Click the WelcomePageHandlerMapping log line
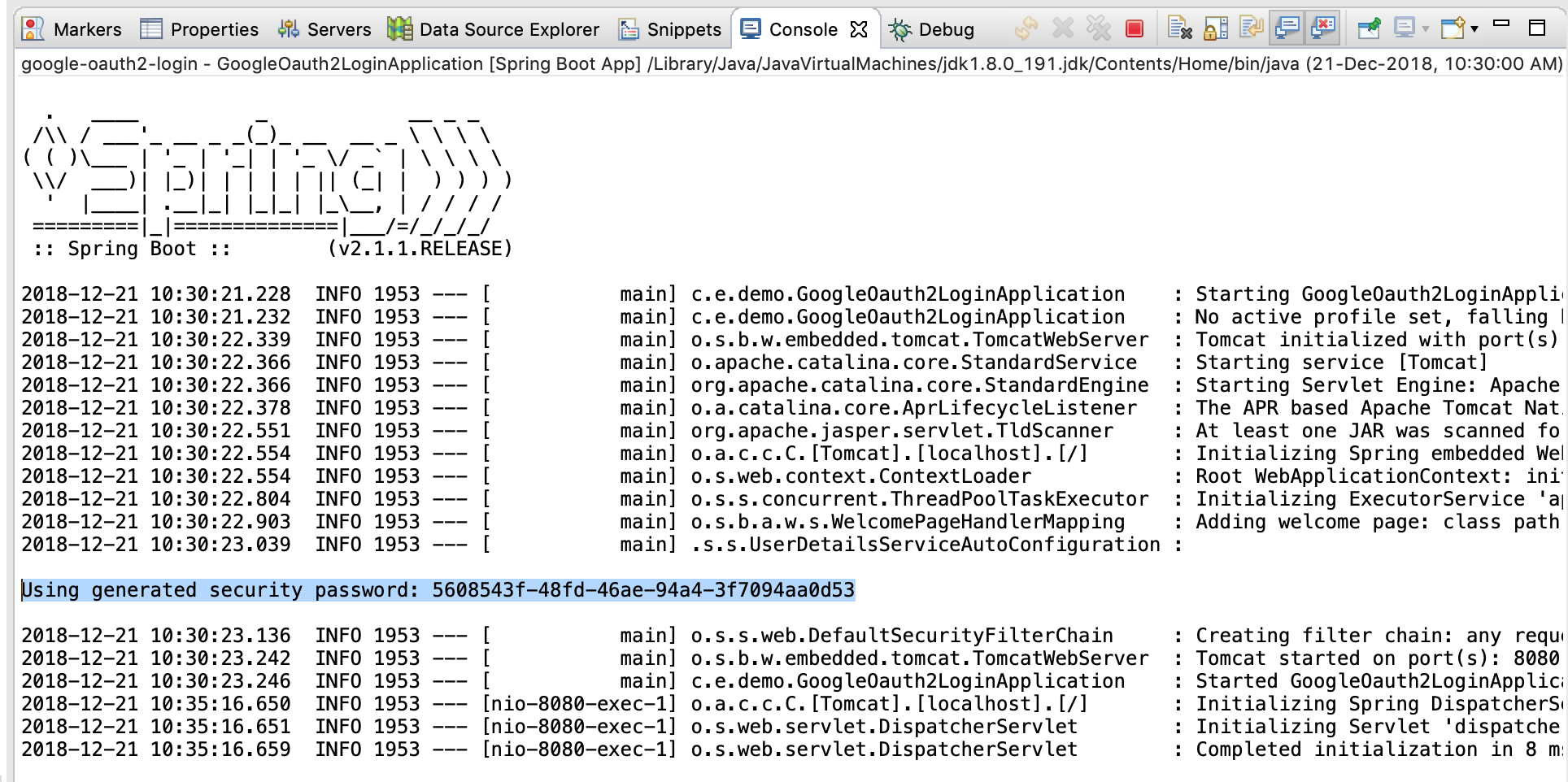 click(791, 522)
